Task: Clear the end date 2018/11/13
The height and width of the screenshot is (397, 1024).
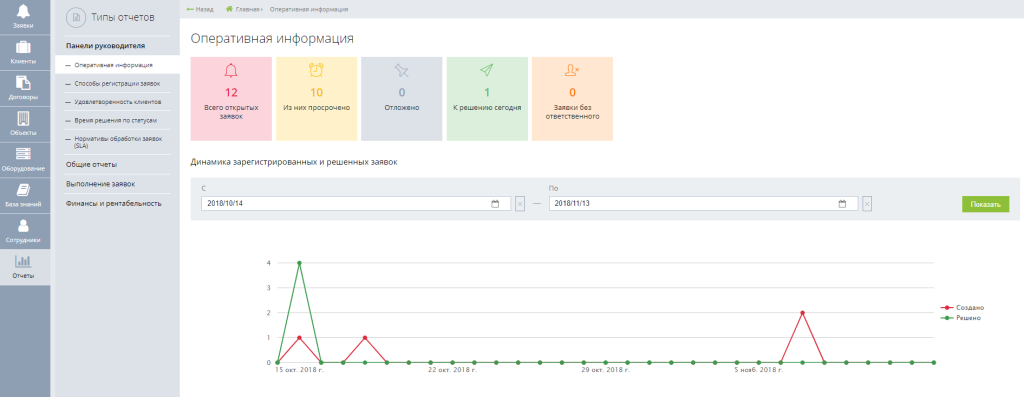Action: tap(867, 204)
